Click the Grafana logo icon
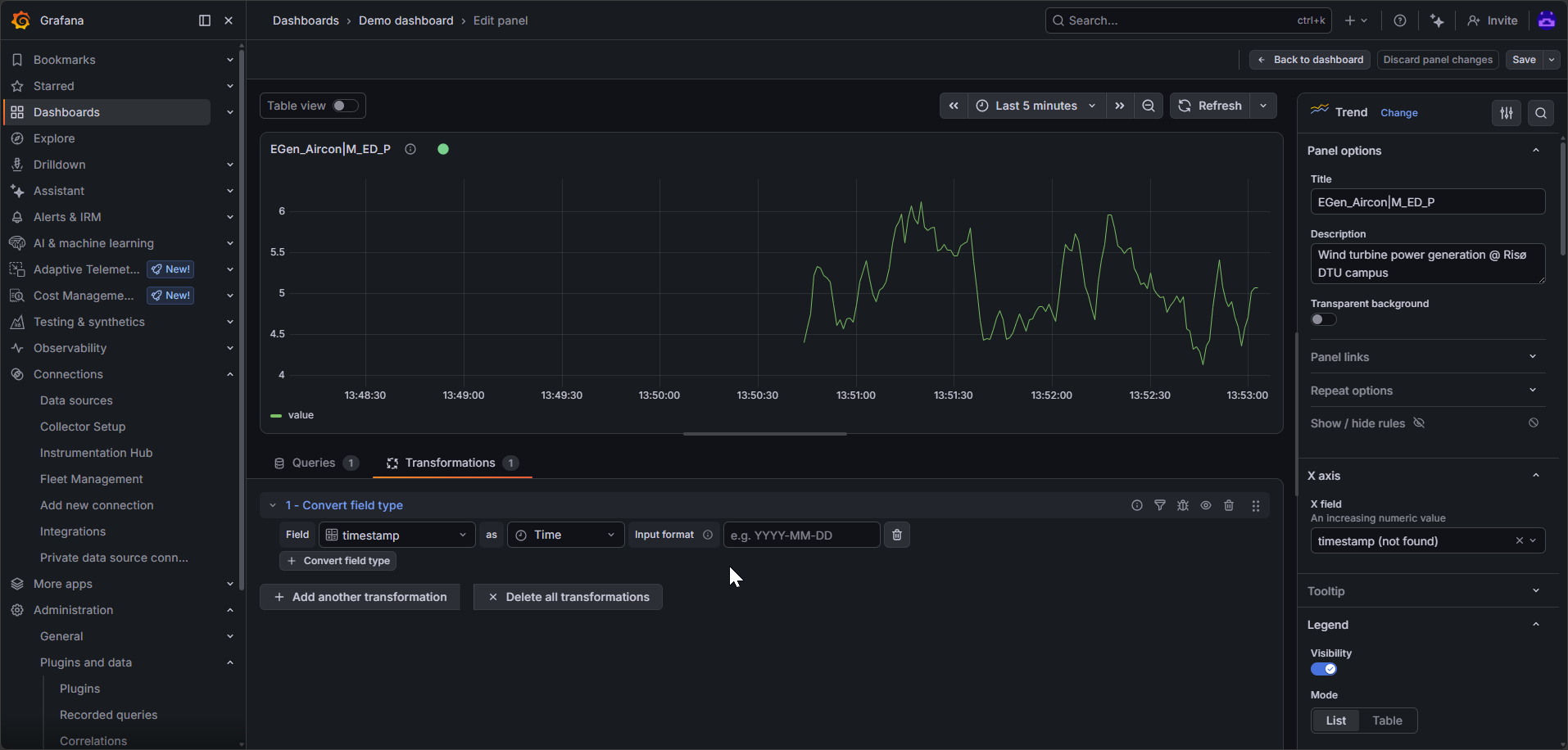1568x750 pixels. click(21, 20)
